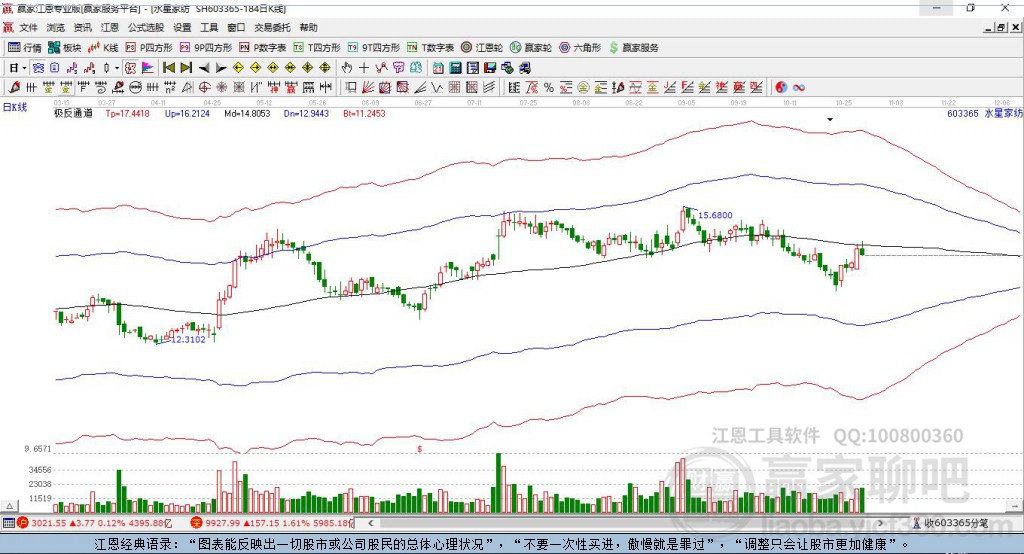1024x554 pixels.
Task: Jump to last bar icon
Action: pyautogui.click(x=186, y=68)
